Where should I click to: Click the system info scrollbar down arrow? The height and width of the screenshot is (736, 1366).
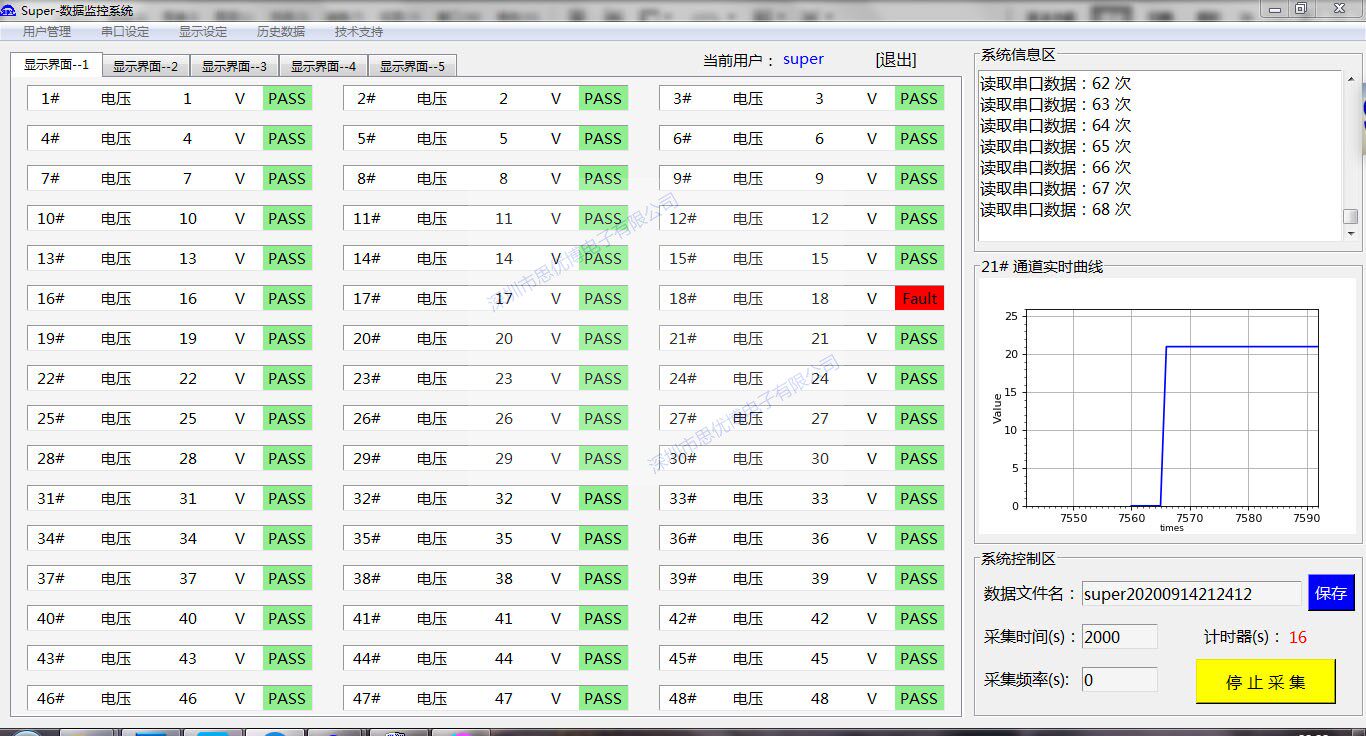pos(1350,233)
